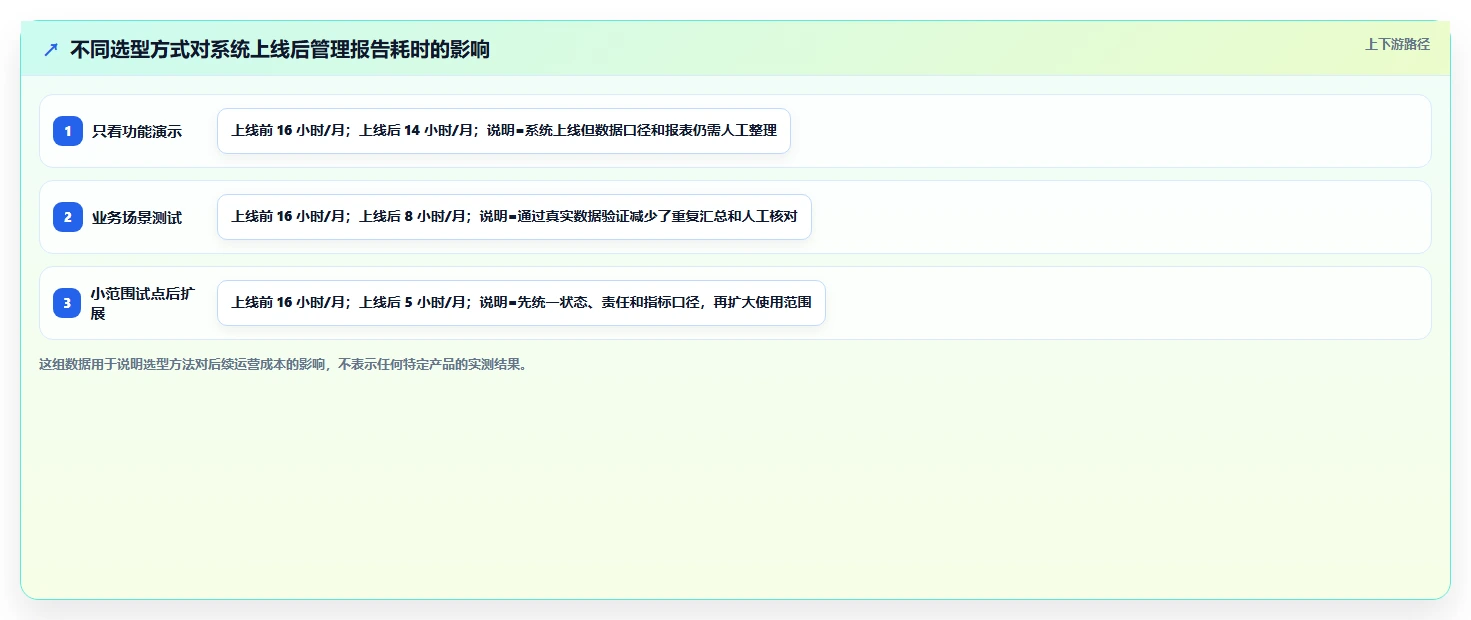This screenshot has width=1471, height=620.
Task: Click the arrow icon beside the title
Action: pyautogui.click(x=51, y=49)
